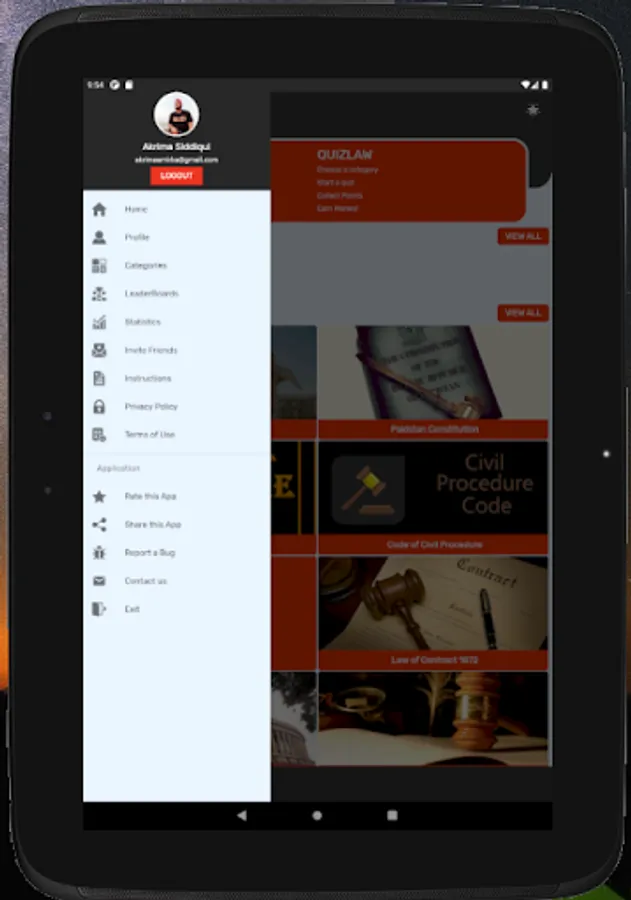The height and width of the screenshot is (900, 631).
Task: Choose Report a Bug label
Action: pyautogui.click(x=150, y=552)
